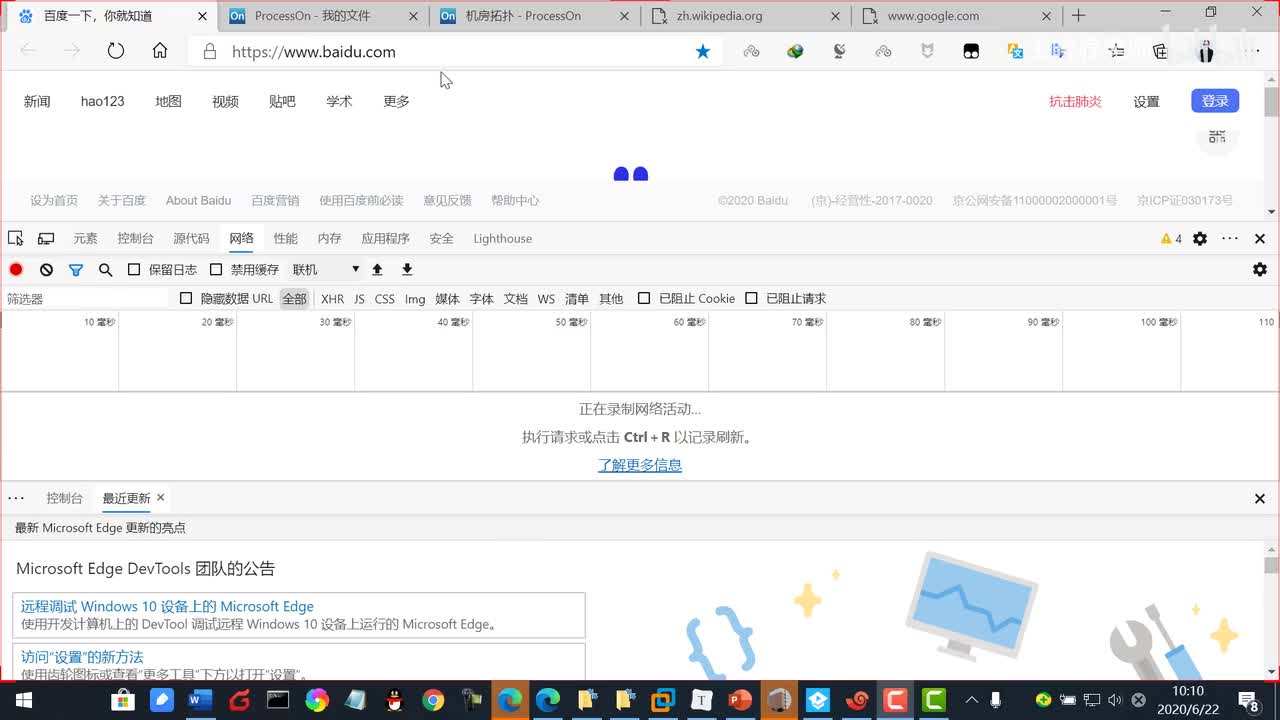Image resolution: width=1280 pixels, height=720 pixels.
Task: Click the inspect element picker icon
Action: coord(16,238)
